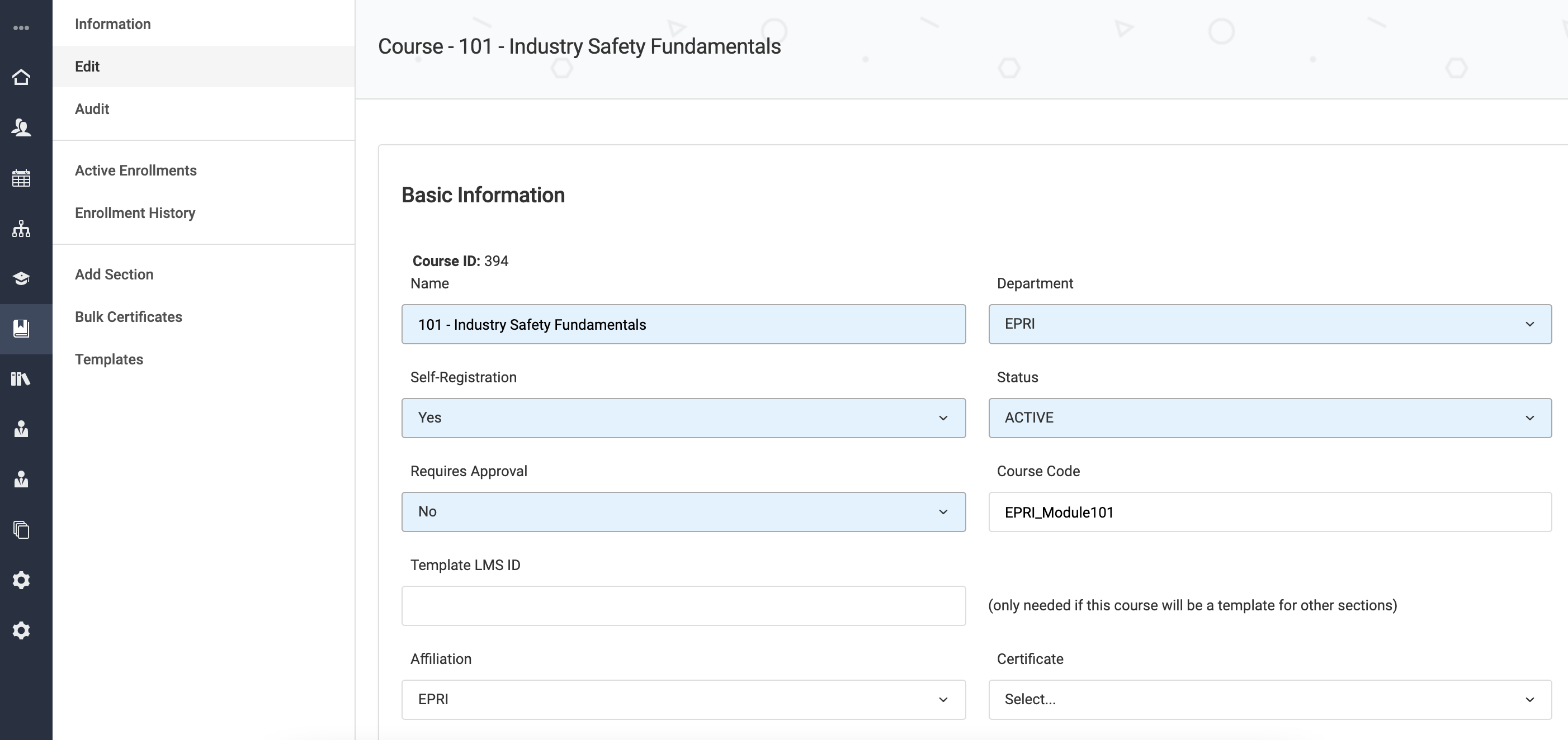The height and width of the screenshot is (740, 1568).
Task: Open the Audit menu item
Action: [x=92, y=109]
